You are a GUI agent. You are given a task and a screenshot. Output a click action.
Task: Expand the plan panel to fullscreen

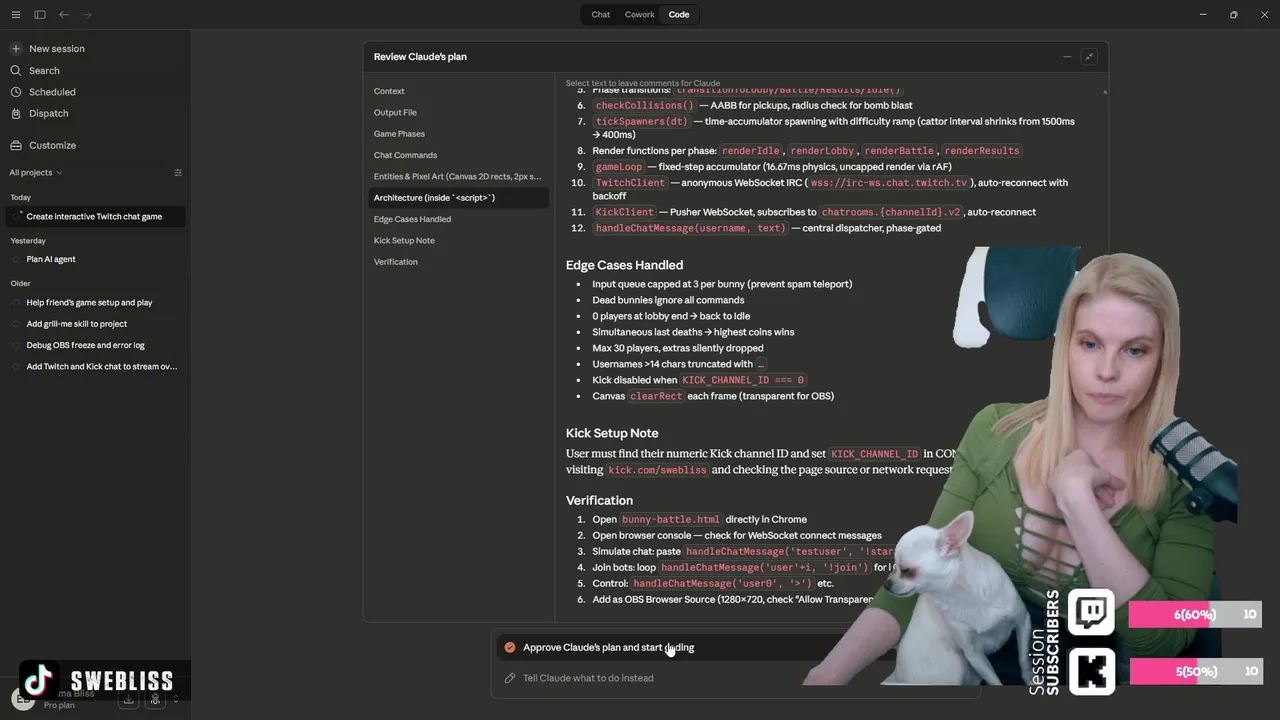pyautogui.click(x=1089, y=57)
